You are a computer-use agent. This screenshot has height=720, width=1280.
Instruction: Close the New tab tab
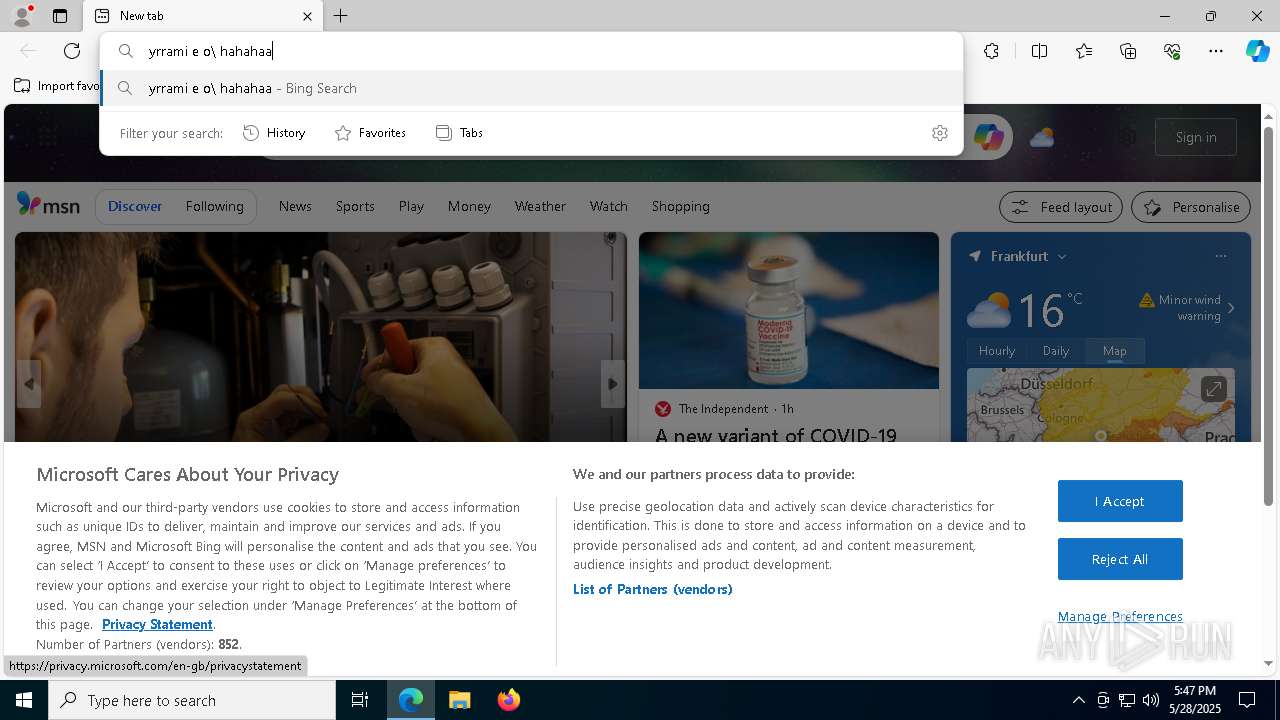pyautogui.click(x=307, y=16)
